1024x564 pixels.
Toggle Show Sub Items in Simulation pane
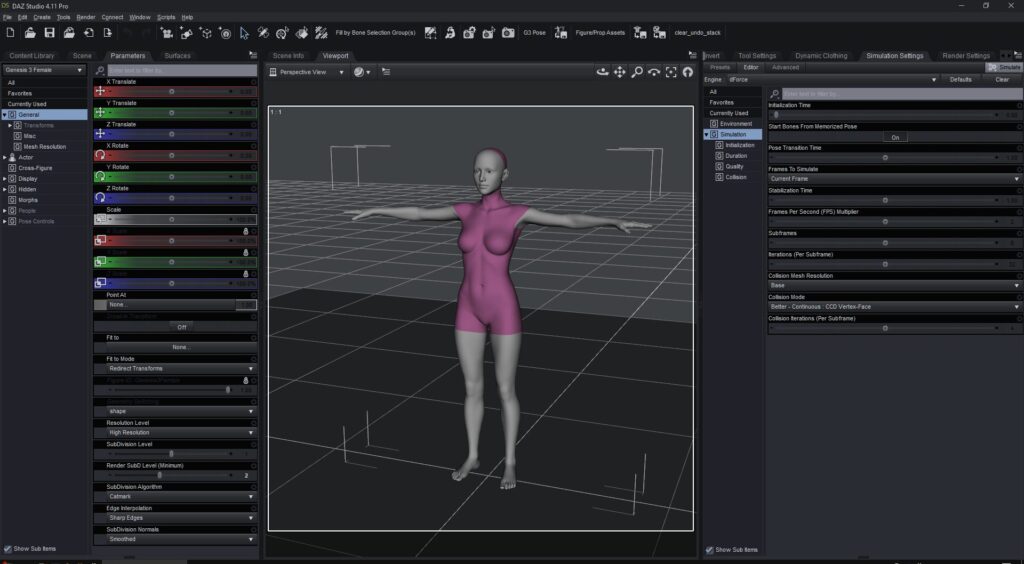click(x=711, y=549)
